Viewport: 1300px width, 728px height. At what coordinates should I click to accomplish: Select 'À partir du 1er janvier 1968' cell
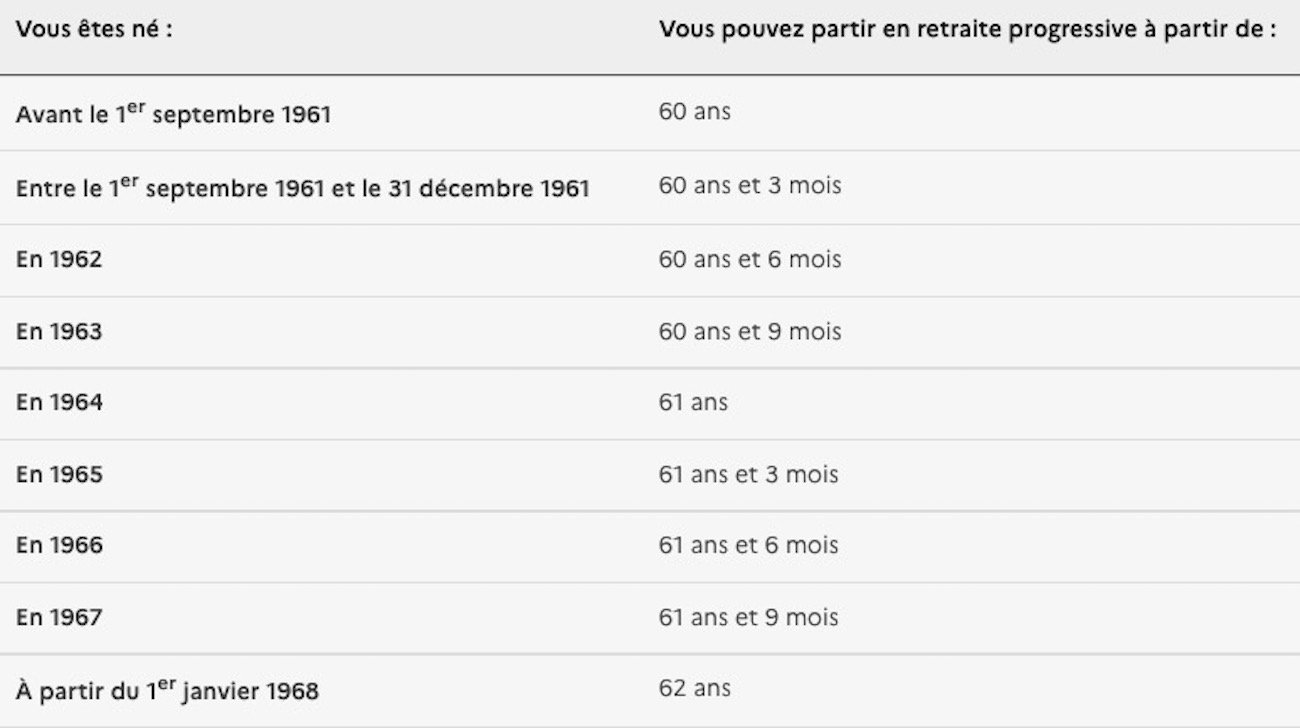[167, 690]
